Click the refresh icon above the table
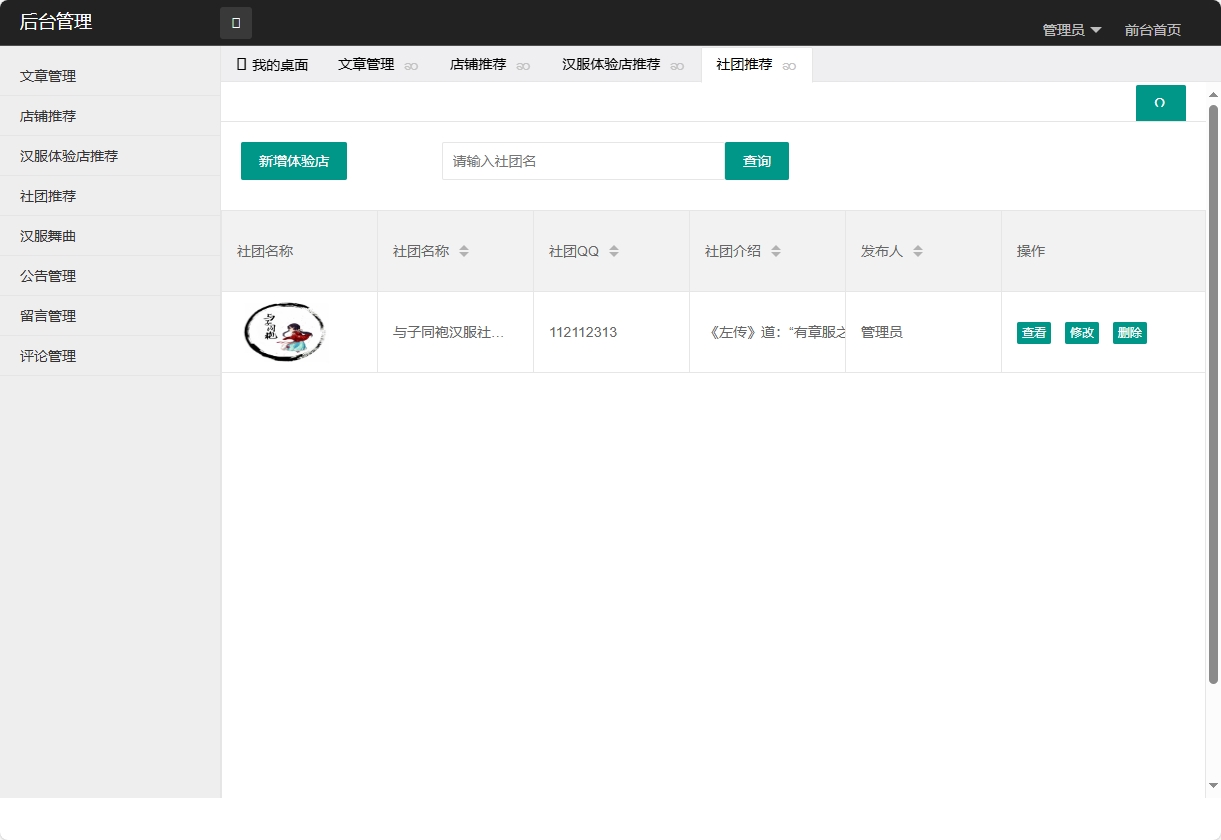Screen dimensions: 1221x840 (x=1160, y=102)
